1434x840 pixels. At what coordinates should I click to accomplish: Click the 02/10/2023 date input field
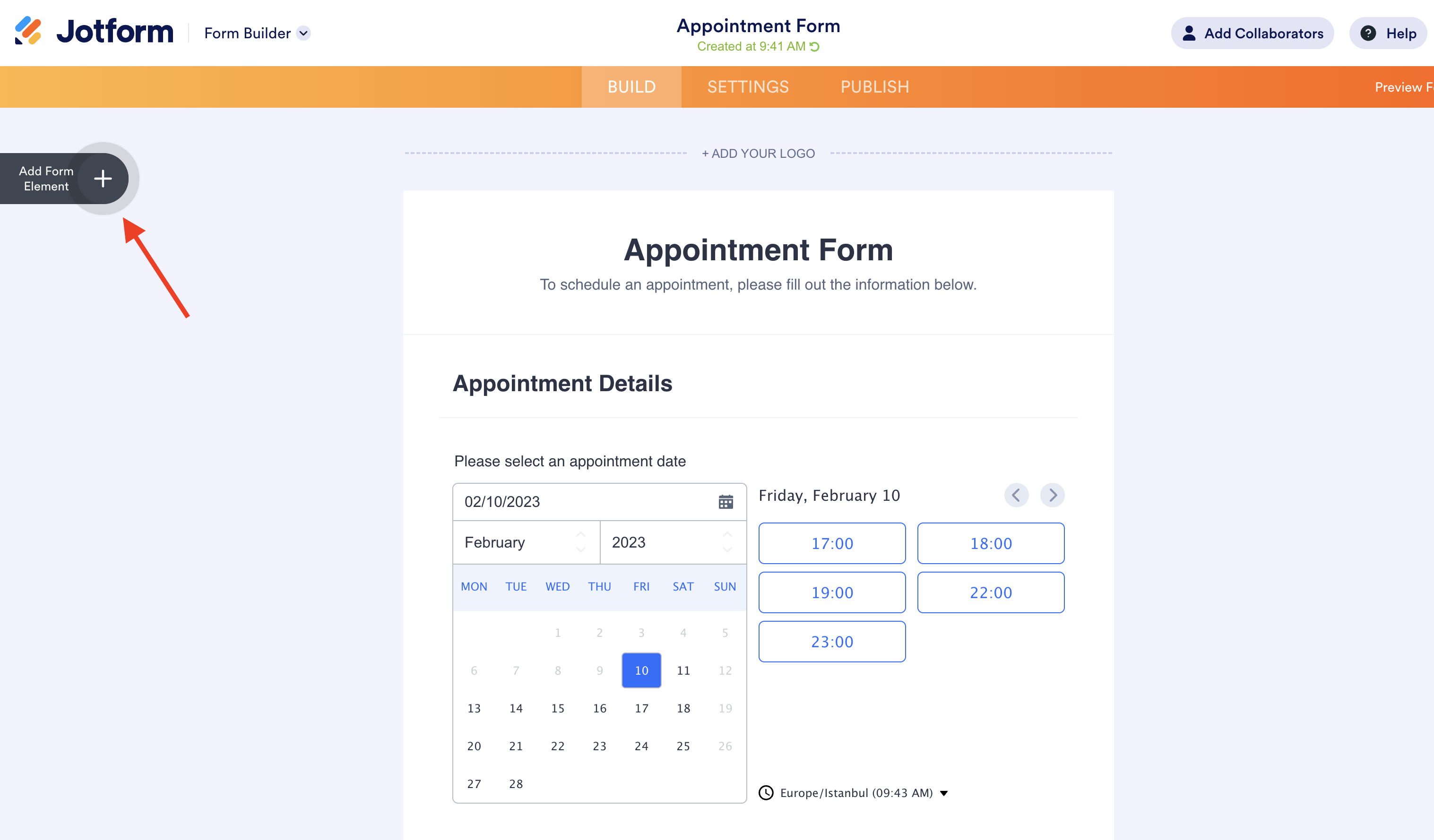[x=580, y=502]
